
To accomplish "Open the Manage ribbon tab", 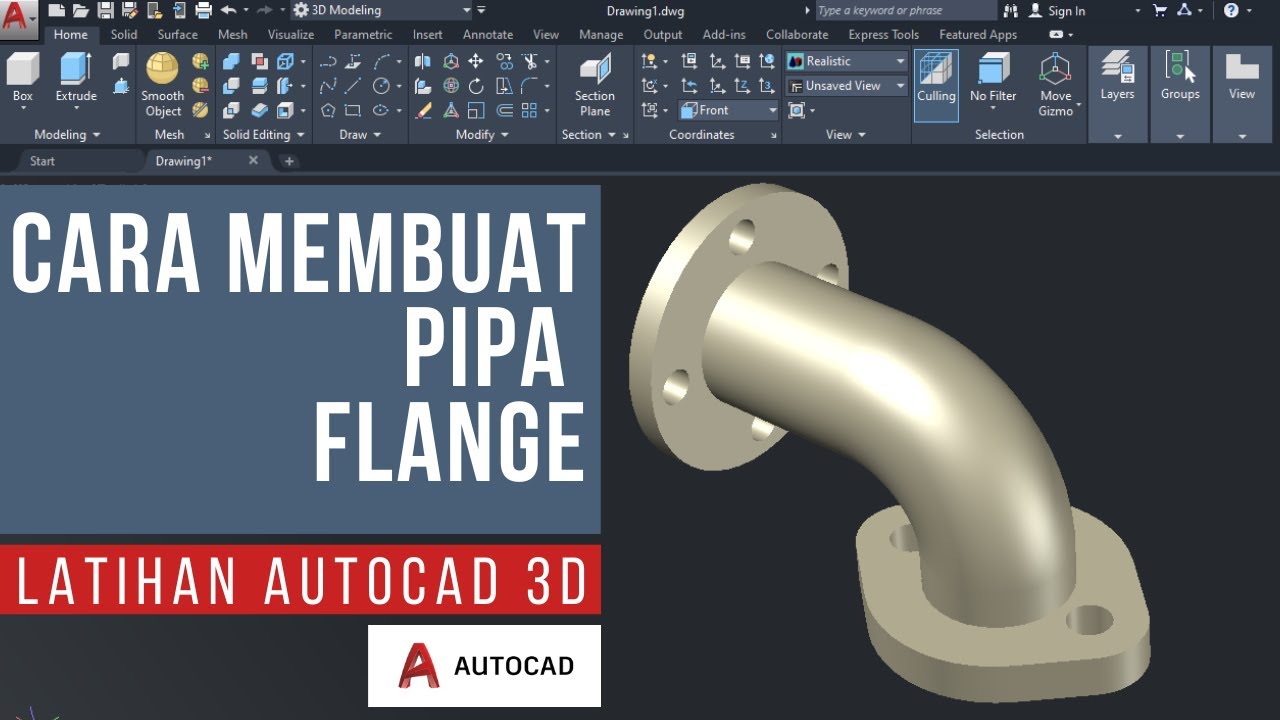I will coord(601,34).
